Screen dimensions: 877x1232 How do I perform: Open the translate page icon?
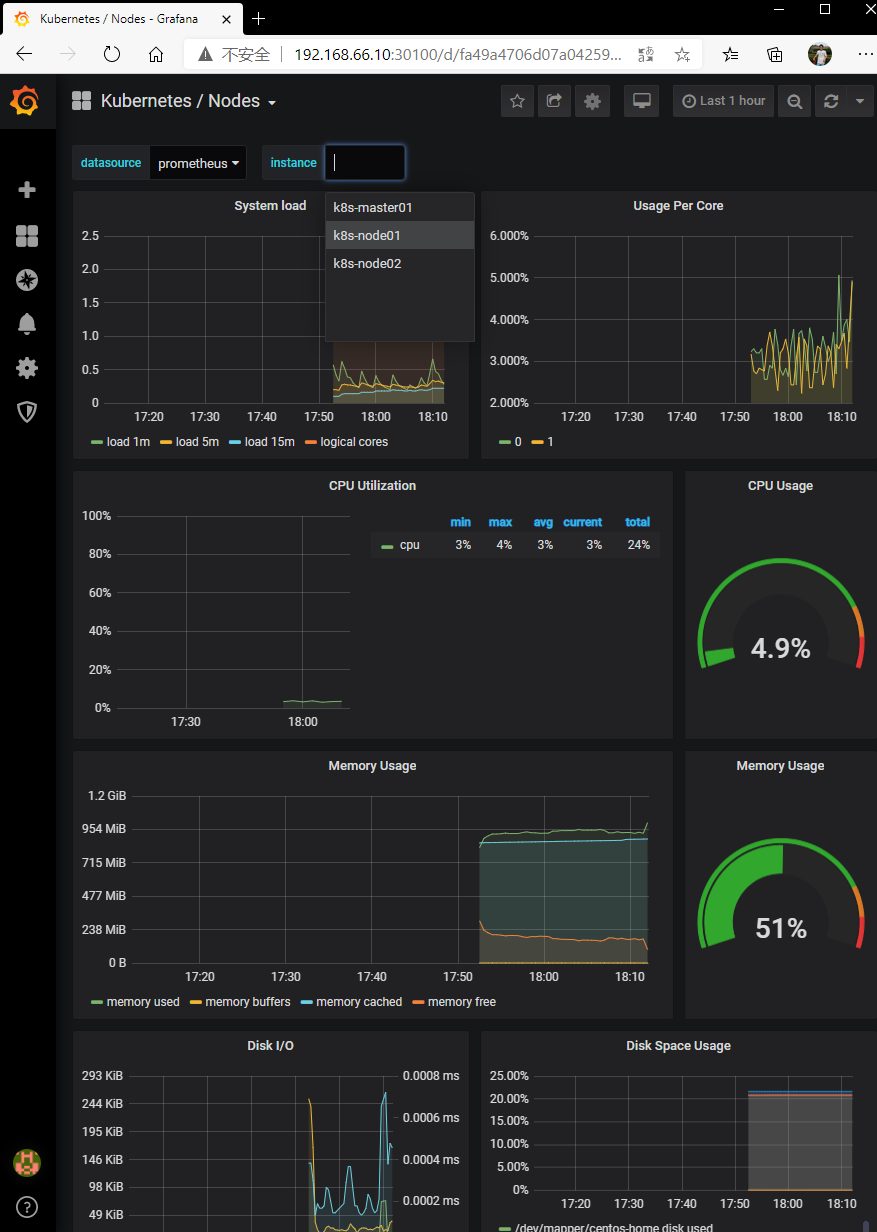tap(645, 55)
